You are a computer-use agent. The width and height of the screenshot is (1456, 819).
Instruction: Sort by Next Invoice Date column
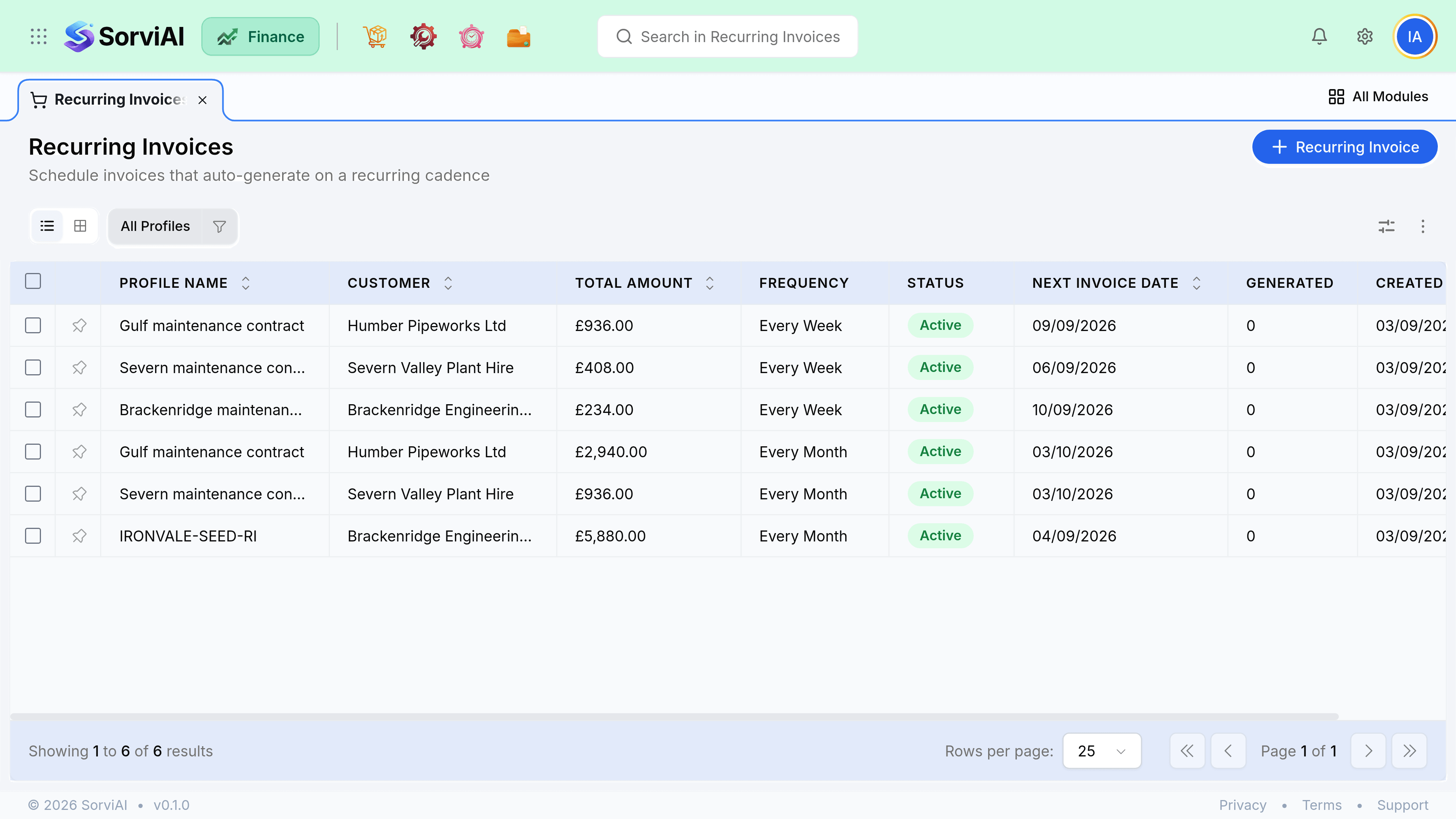[1196, 283]
